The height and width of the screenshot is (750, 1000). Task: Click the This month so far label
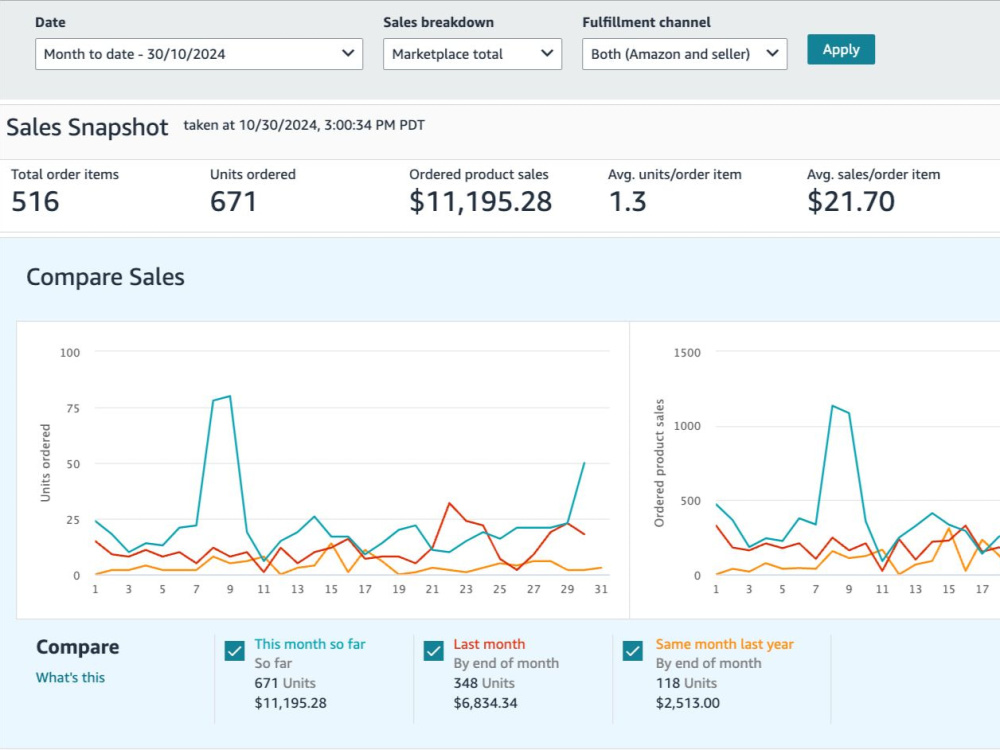coord(310,644)
